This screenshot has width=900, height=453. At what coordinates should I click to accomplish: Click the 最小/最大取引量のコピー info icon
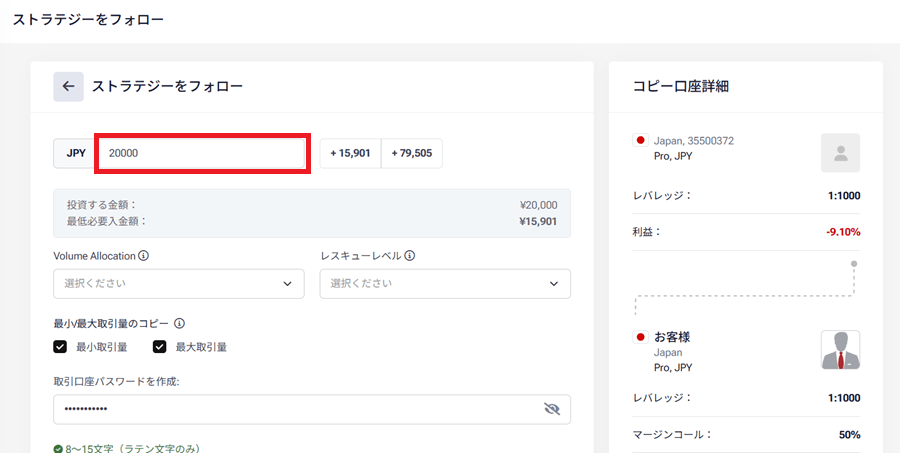pyautogui.click(x=179, y=323)
